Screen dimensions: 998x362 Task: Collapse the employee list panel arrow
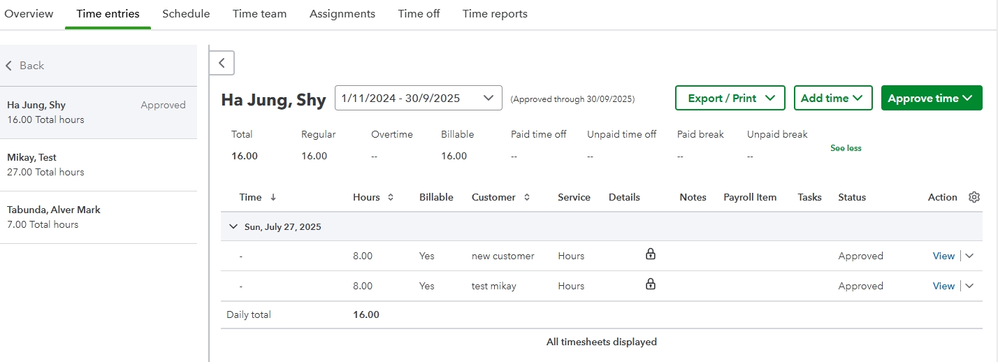[221, 63]
